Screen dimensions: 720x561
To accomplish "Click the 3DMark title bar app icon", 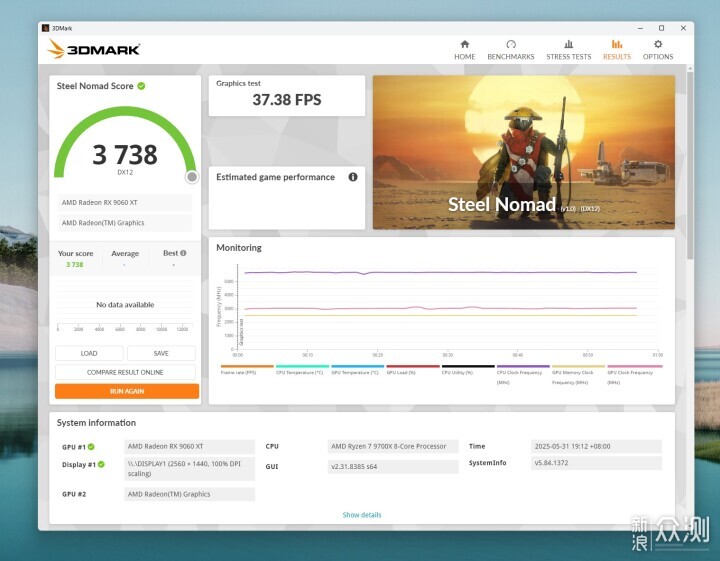I will (x=45, y=28).
